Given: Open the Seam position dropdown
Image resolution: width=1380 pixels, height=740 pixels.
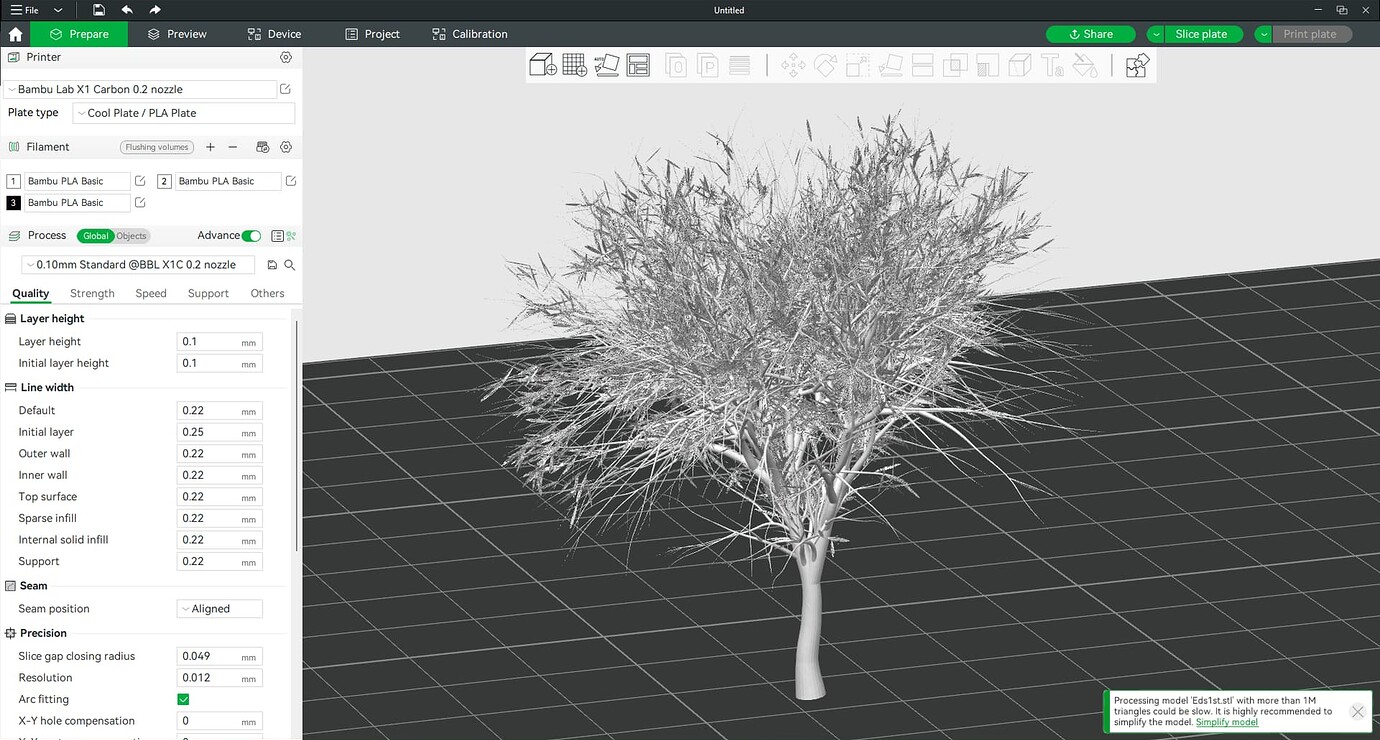Looking at the screenshot, I should point(220,608).
